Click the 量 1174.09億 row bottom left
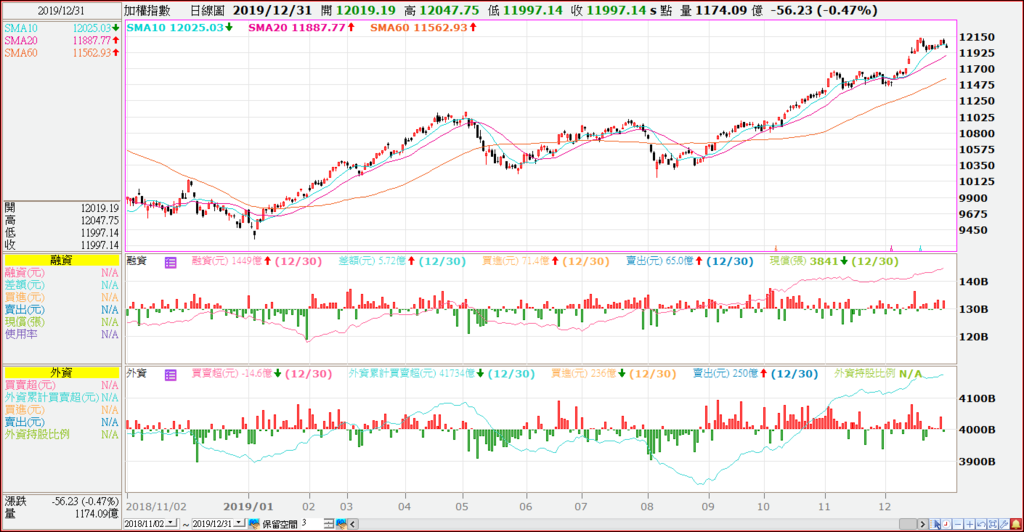The height and width of the screenshot is (532, 1024). [61, 514]
